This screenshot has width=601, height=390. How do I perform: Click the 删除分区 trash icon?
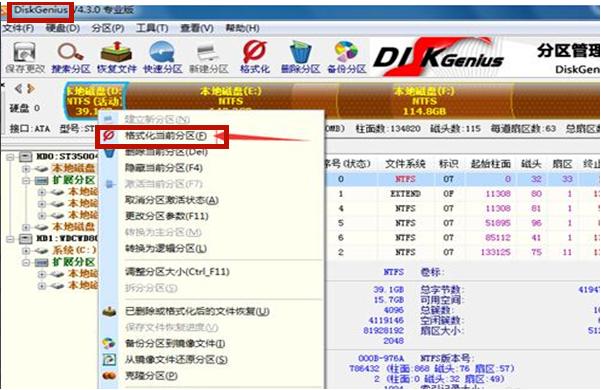pos(300,57)
